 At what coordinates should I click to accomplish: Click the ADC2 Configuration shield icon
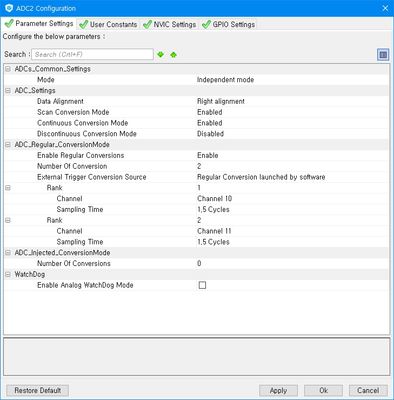(9, 8)
